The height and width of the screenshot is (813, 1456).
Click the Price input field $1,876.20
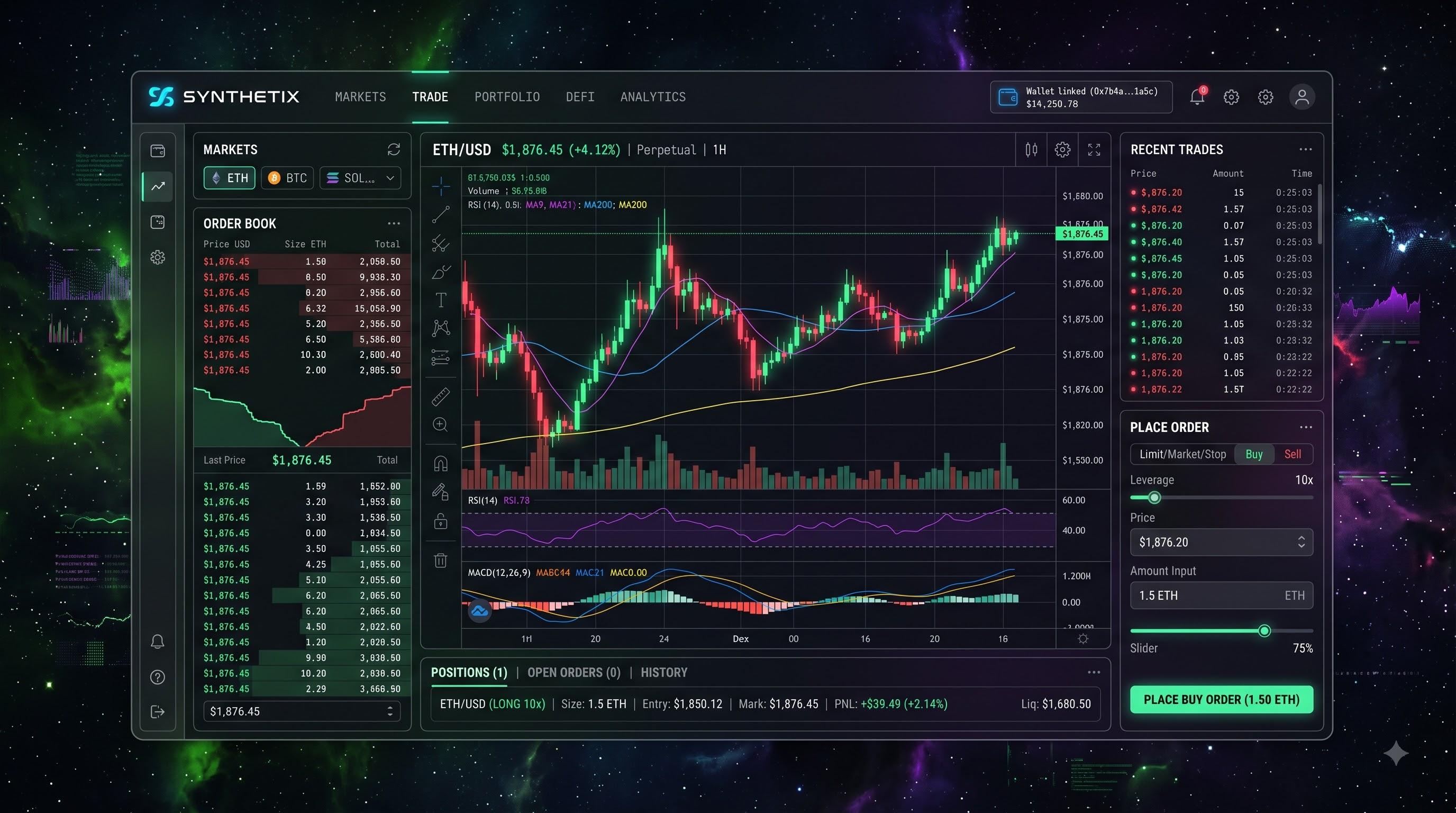tap(1221, 542)
